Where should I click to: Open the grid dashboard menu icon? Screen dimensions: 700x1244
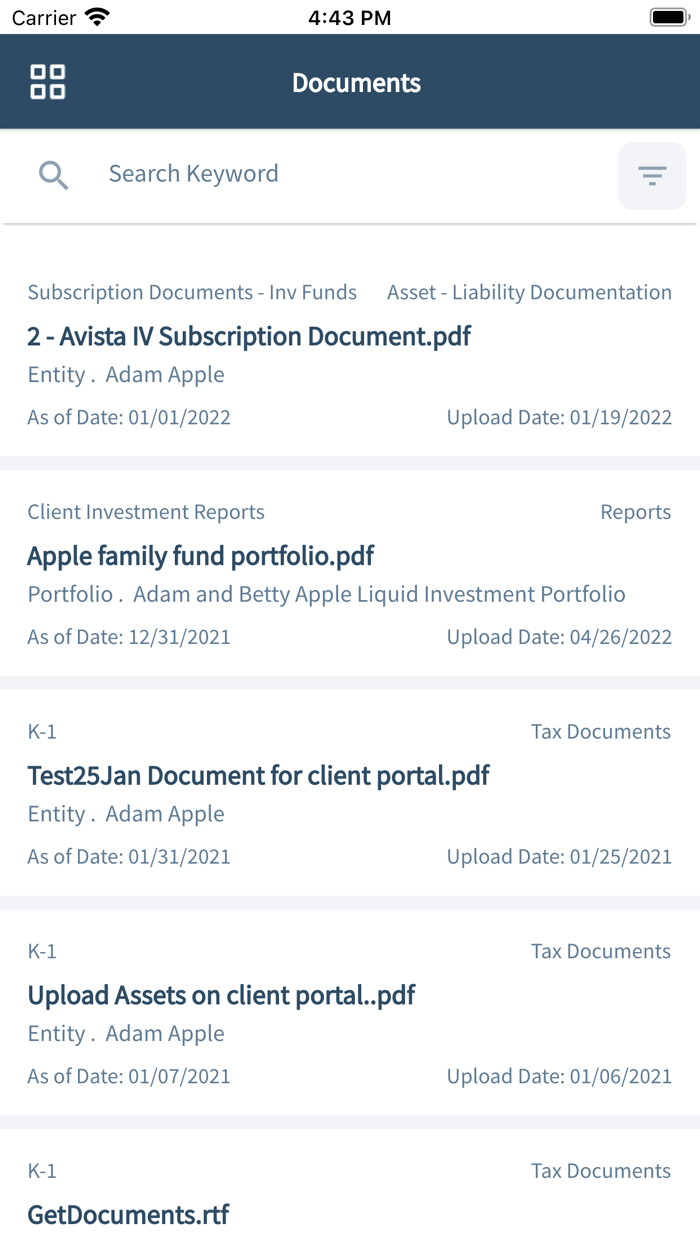pyautogui.click(x=48, y=82)
